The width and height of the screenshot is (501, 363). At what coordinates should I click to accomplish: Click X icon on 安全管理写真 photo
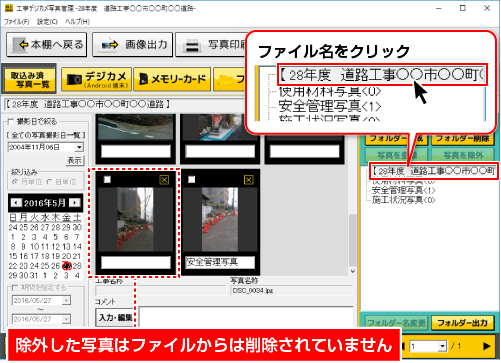click(249, 180)
